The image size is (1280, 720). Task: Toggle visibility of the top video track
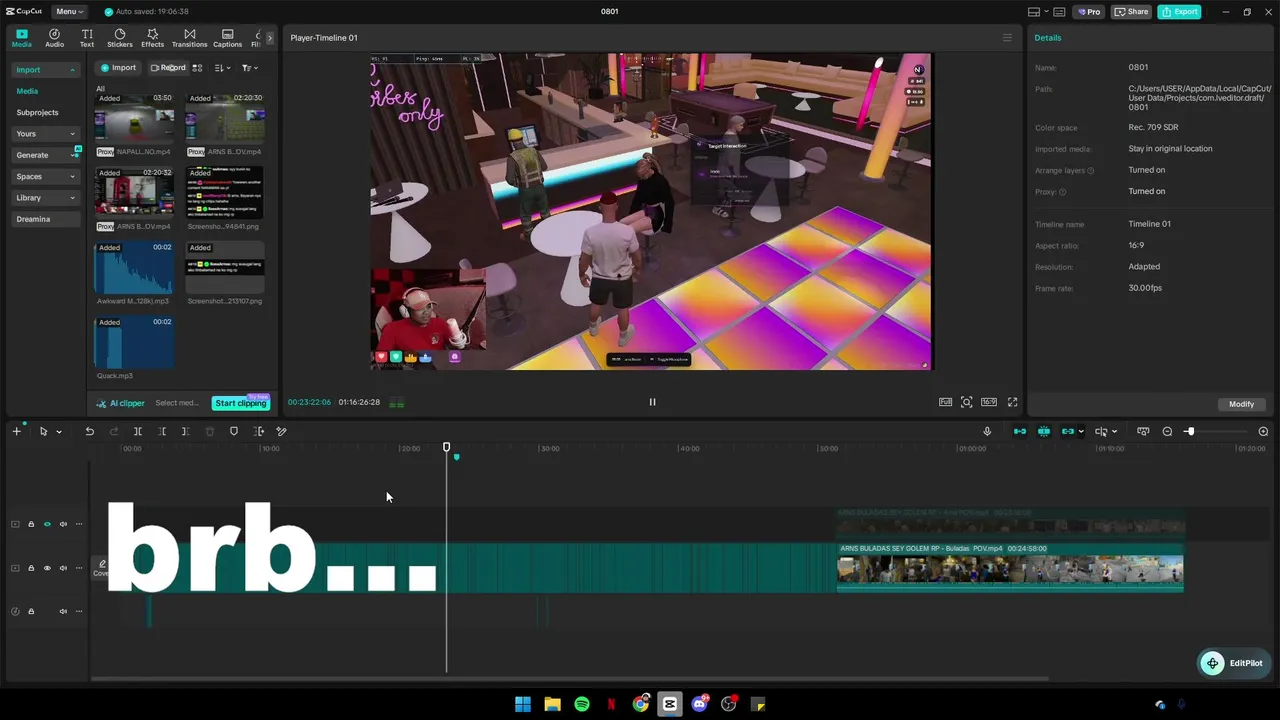coord(47,524)
